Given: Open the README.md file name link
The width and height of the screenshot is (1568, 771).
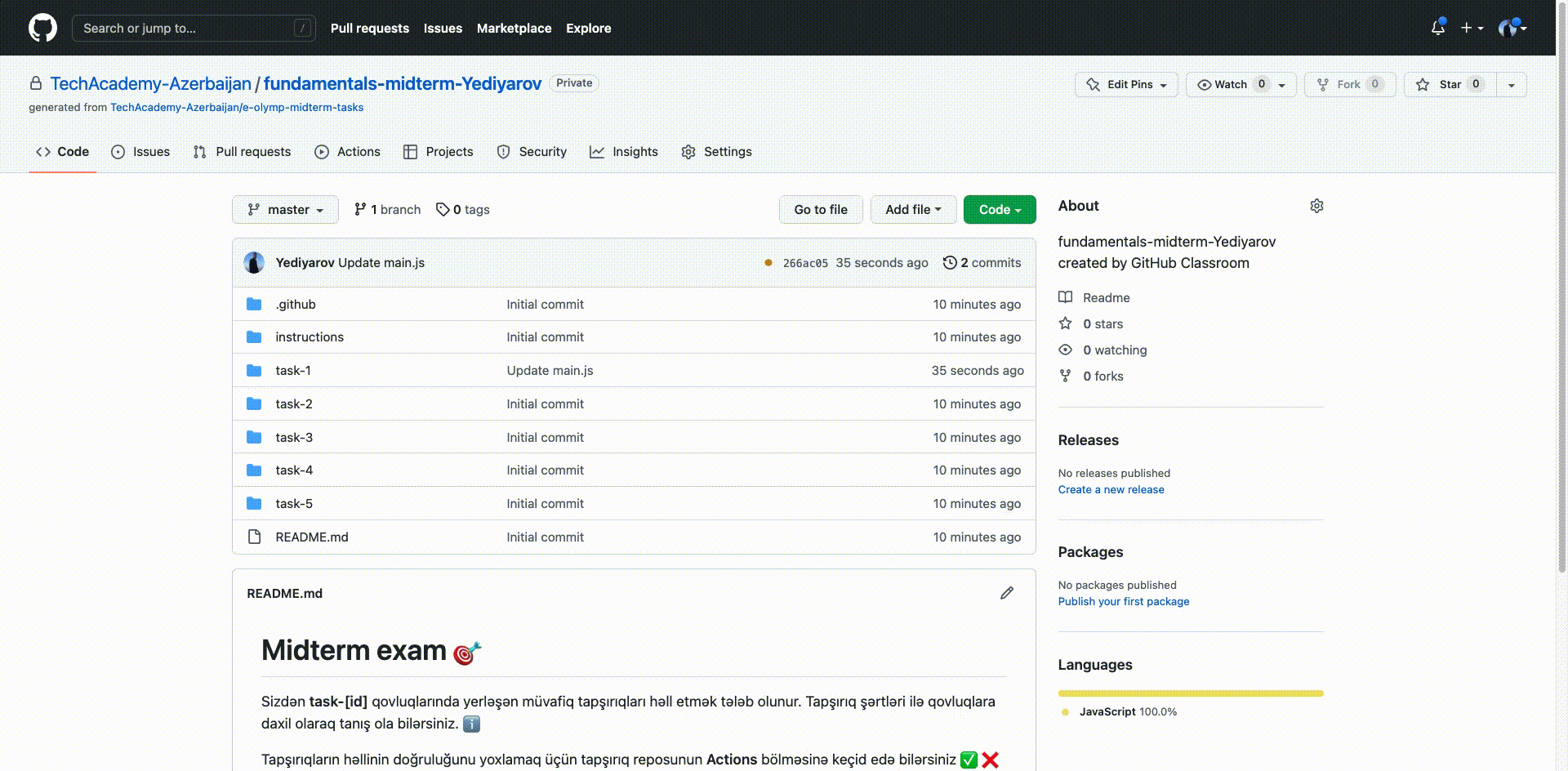Looking at the screenshot, I should click(312, 537).
